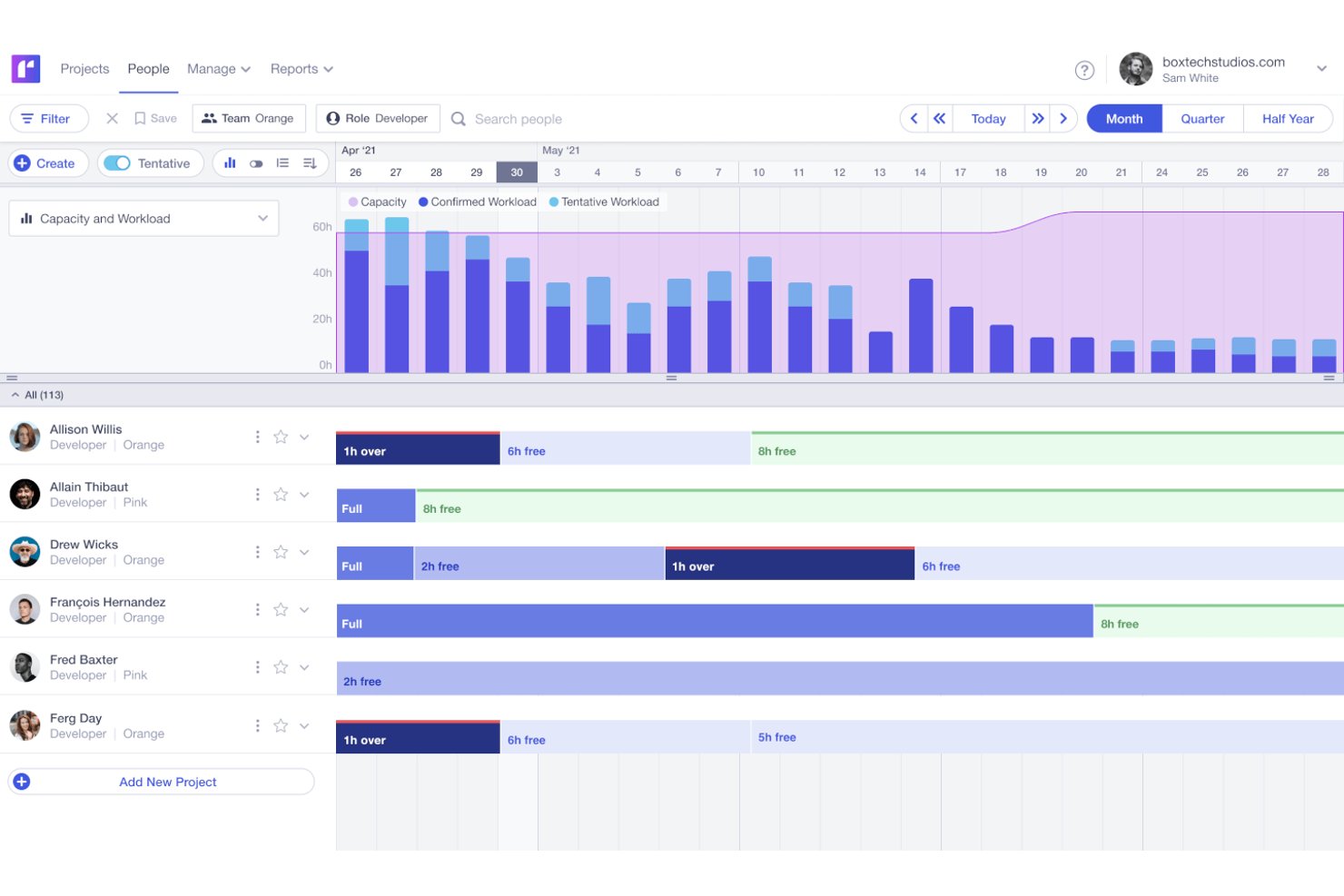Toggle Confirmed Workload legend series
The height and width of the screenshot is (896, 1344).
click(478, 202)
